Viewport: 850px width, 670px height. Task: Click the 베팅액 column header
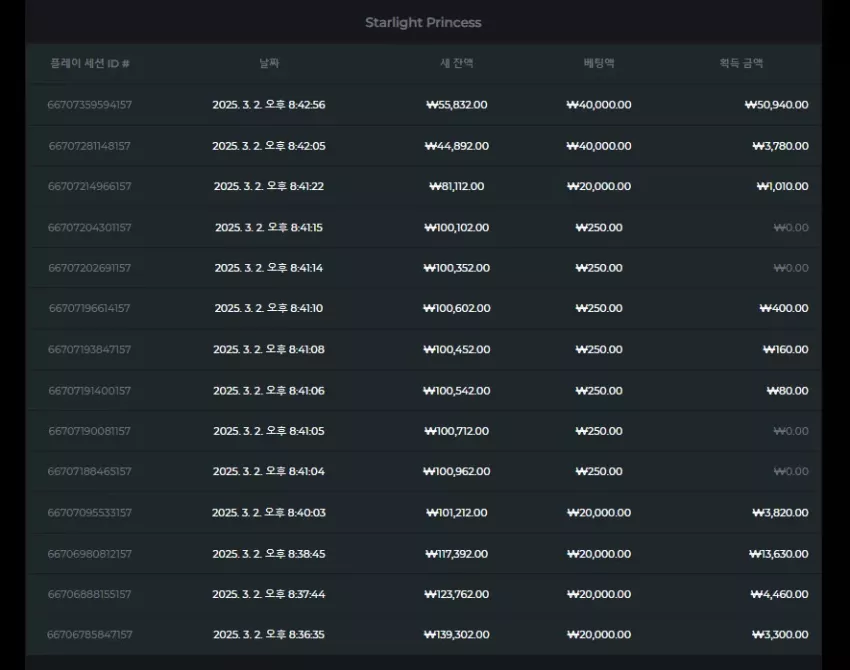[599, 63]
